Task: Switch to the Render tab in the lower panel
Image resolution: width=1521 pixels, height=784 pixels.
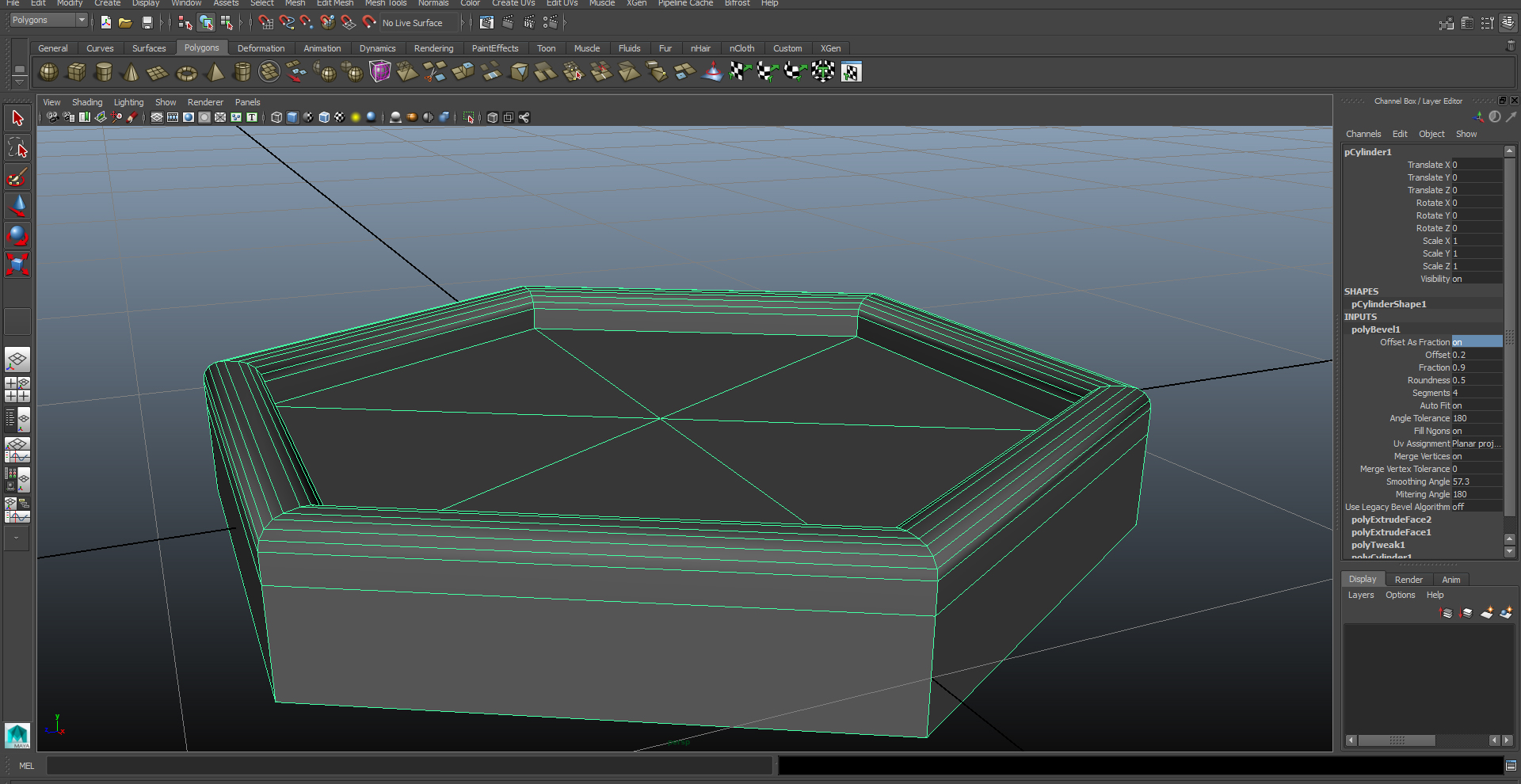Action: click(1409, 579)
